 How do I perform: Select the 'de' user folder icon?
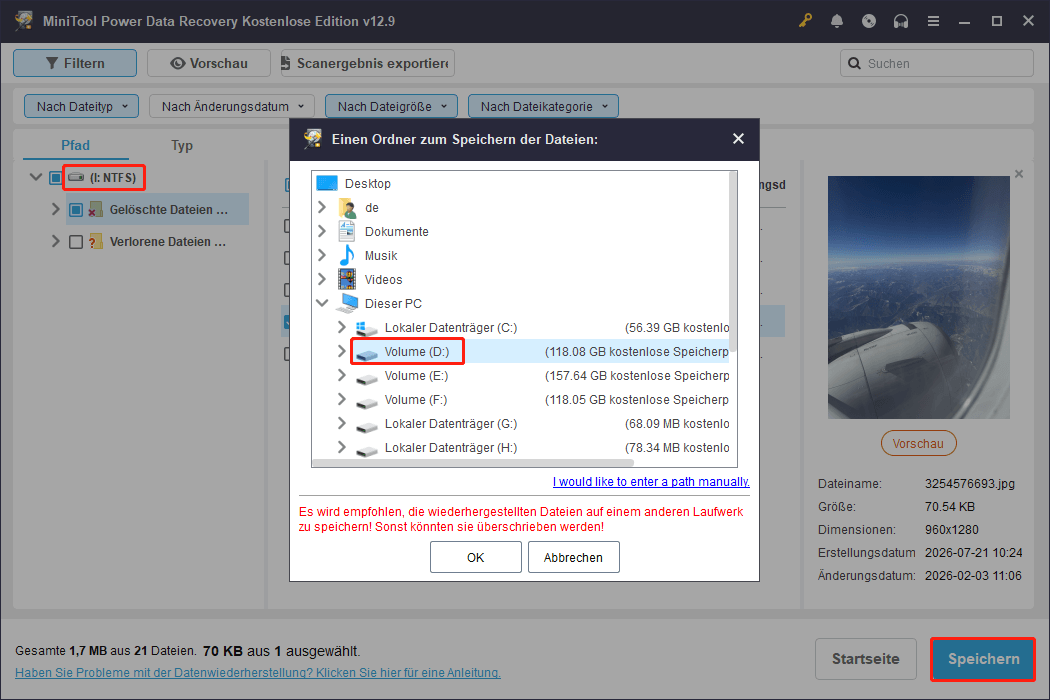coord(348,208)
